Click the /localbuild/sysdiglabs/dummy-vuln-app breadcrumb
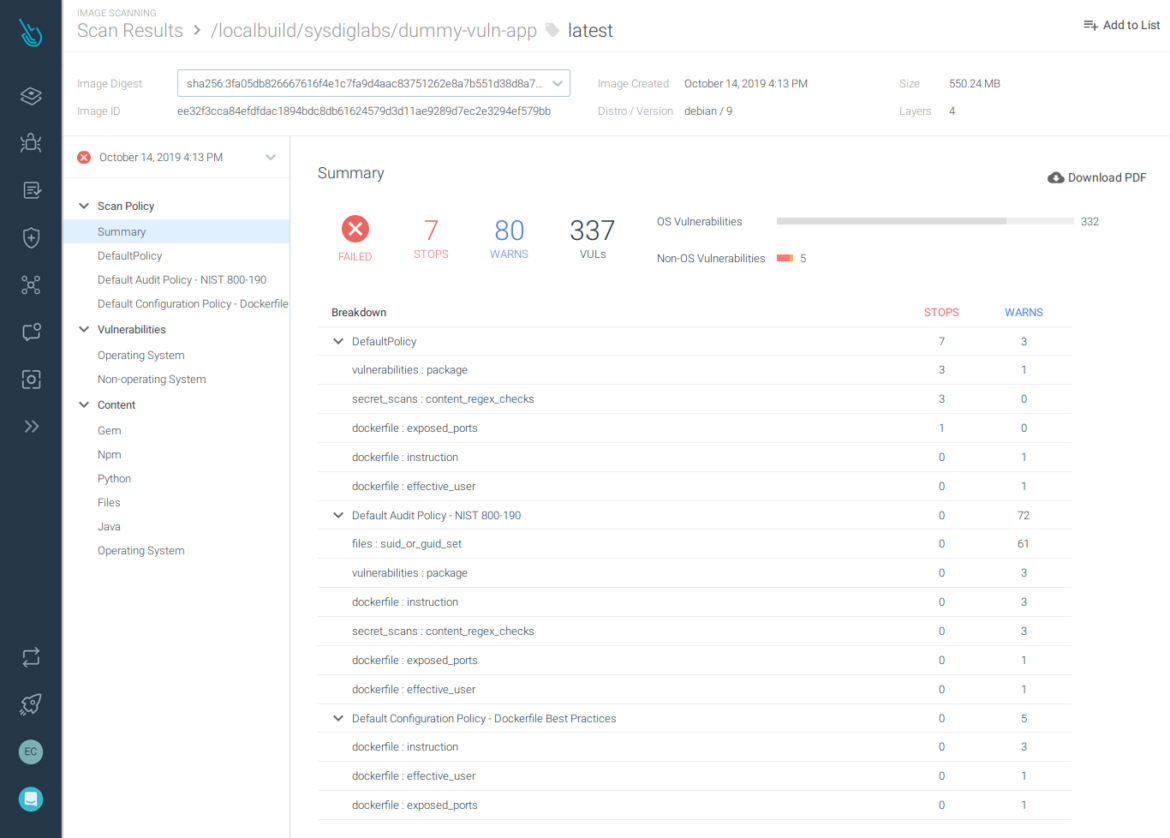Image resolution: width=1170 pixels, height=838 pixels. tap(374, 31)
